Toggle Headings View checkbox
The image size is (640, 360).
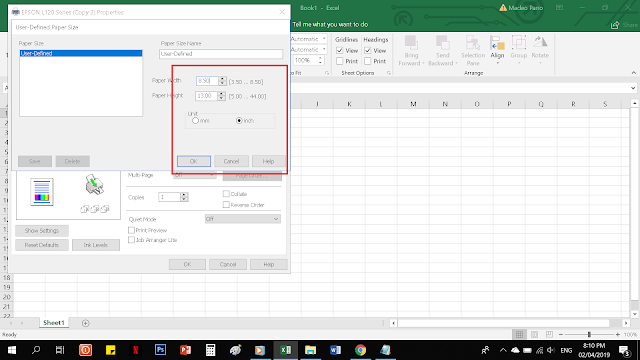click(x=368, y=51)
